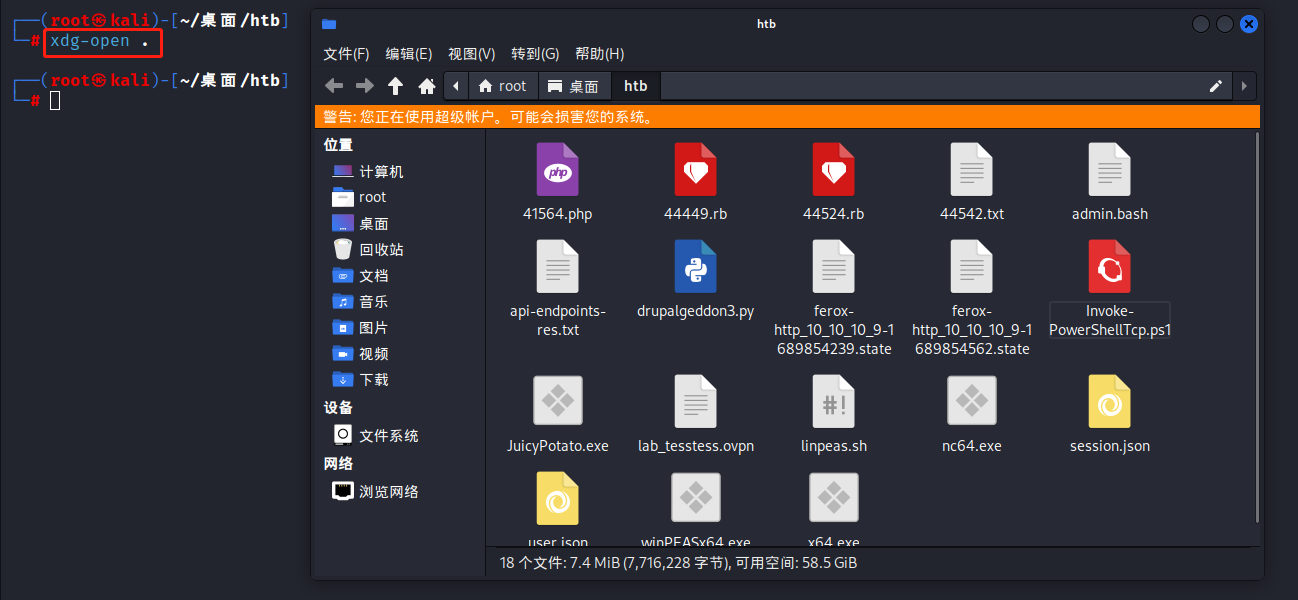This screenshot has width=1298, height=600.
Task: Click the vertical scrollbar of file view
Action: coord(1255,330)
